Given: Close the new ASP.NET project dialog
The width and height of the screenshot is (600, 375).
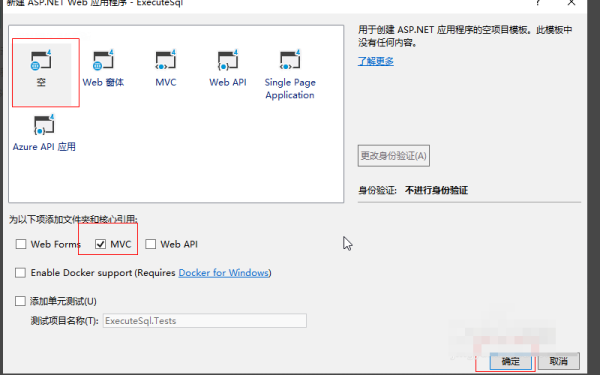Looking at the screenshot, I should (x=571, y=3).
